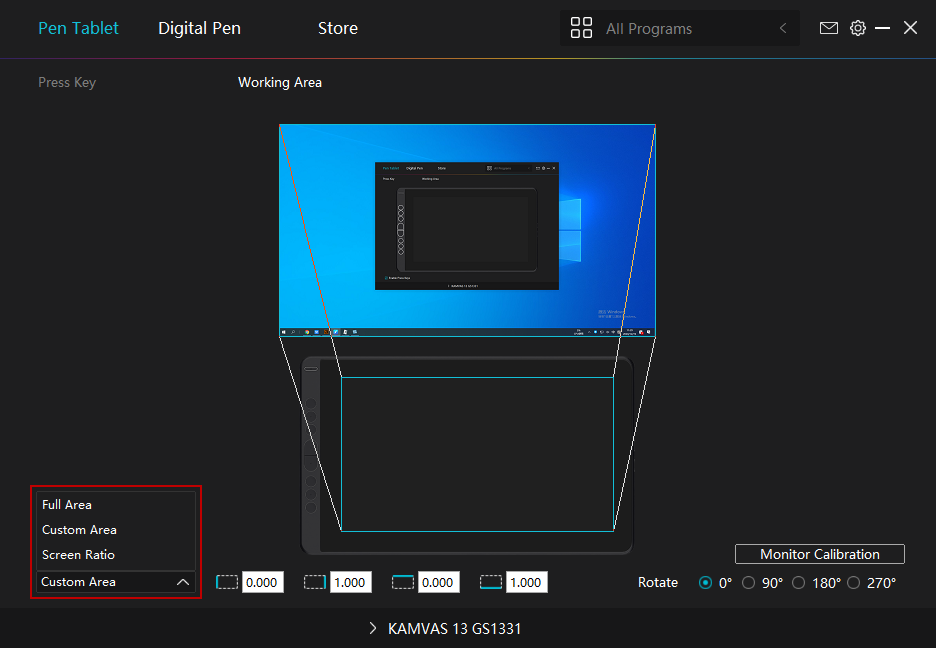Screen dimensions: 936x648
Task: Minimize the tablet driver window
Action: coord(882,28)
